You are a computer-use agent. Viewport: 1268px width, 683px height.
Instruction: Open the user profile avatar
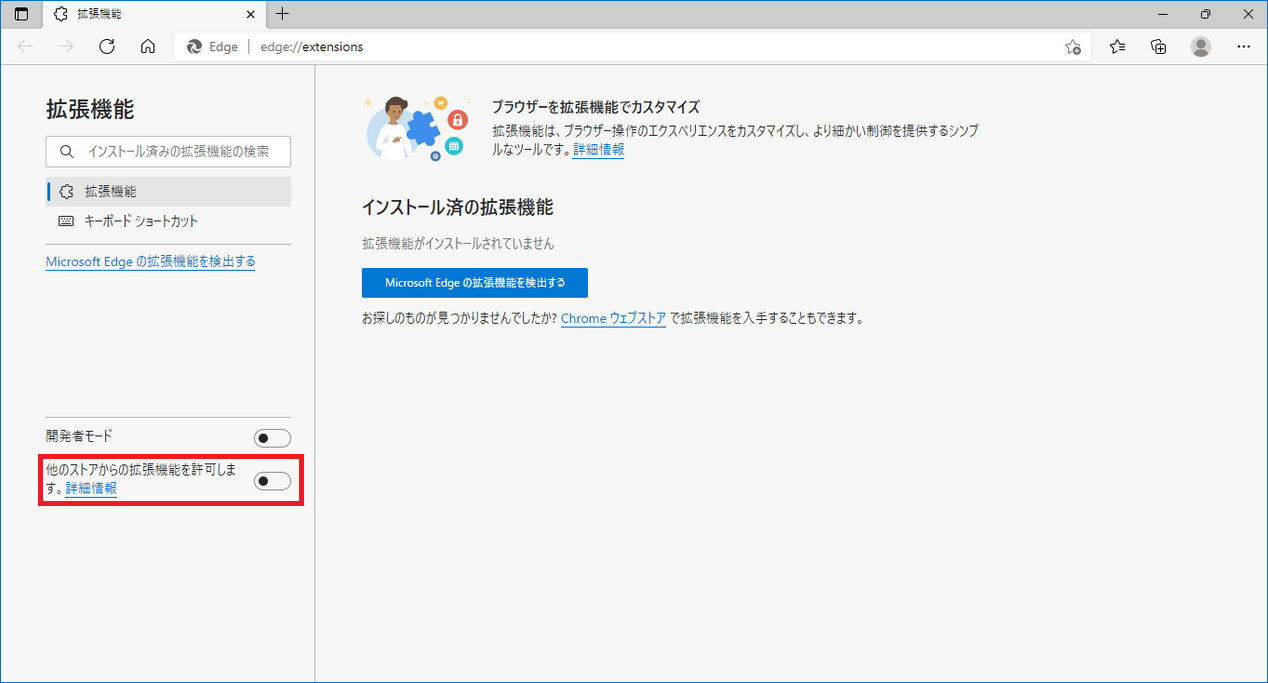(x=1201, y=46)
